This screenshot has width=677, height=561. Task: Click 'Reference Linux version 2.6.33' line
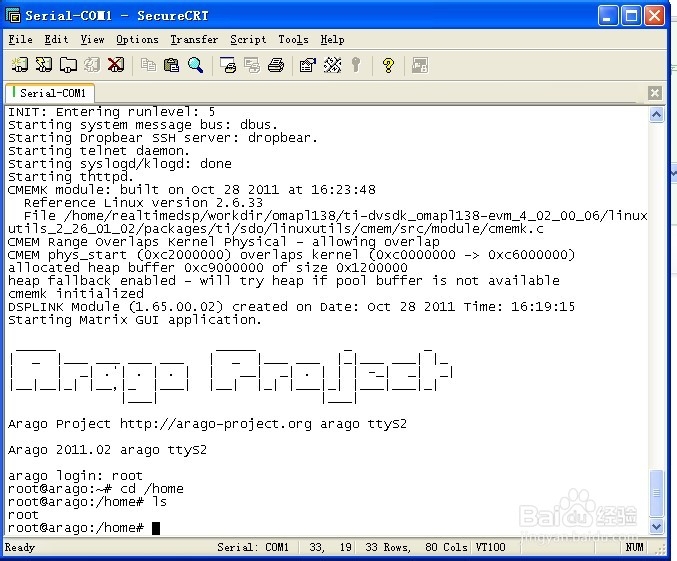pos(143,203)
